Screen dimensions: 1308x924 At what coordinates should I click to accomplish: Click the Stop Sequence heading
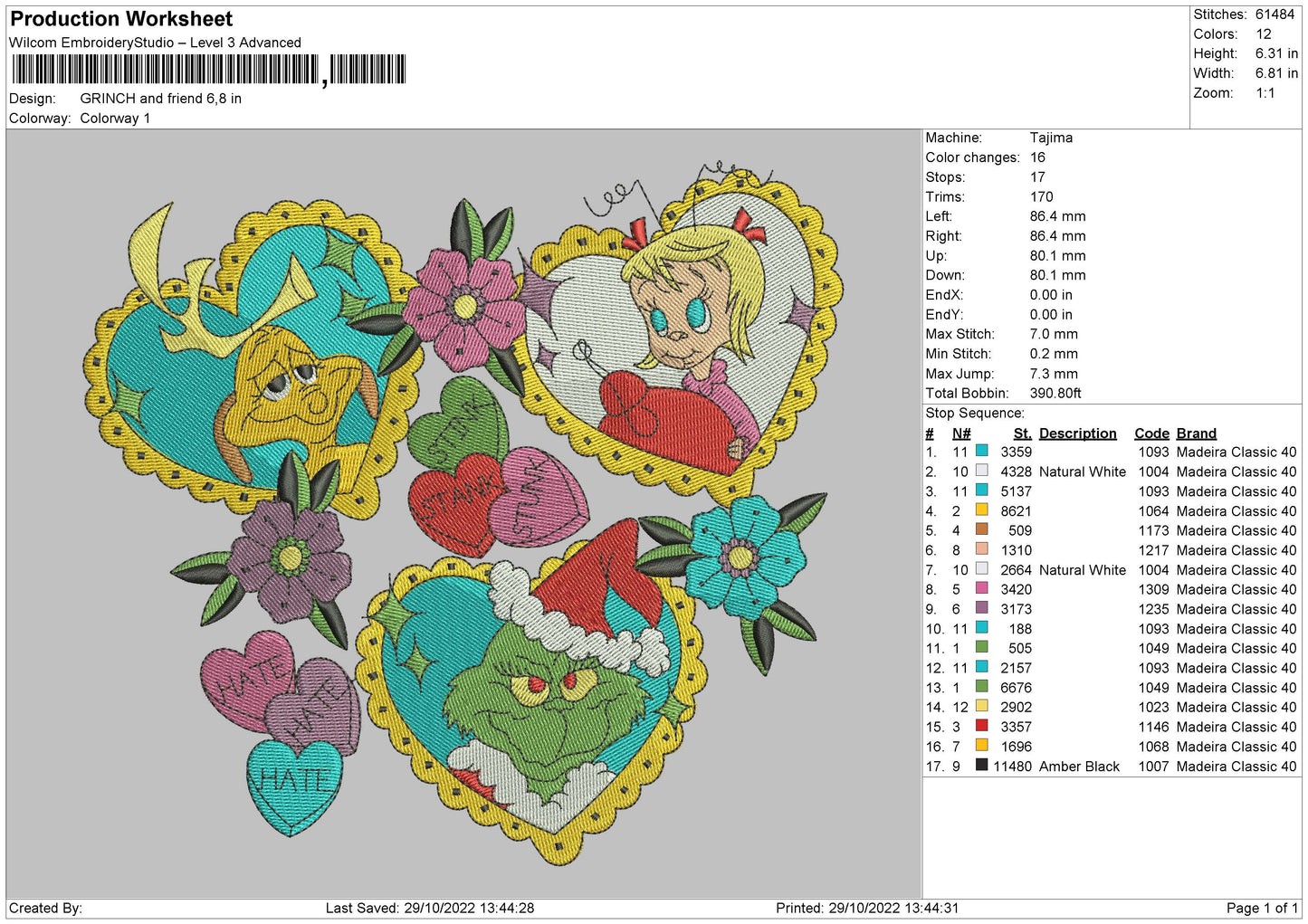coord(975,414)
